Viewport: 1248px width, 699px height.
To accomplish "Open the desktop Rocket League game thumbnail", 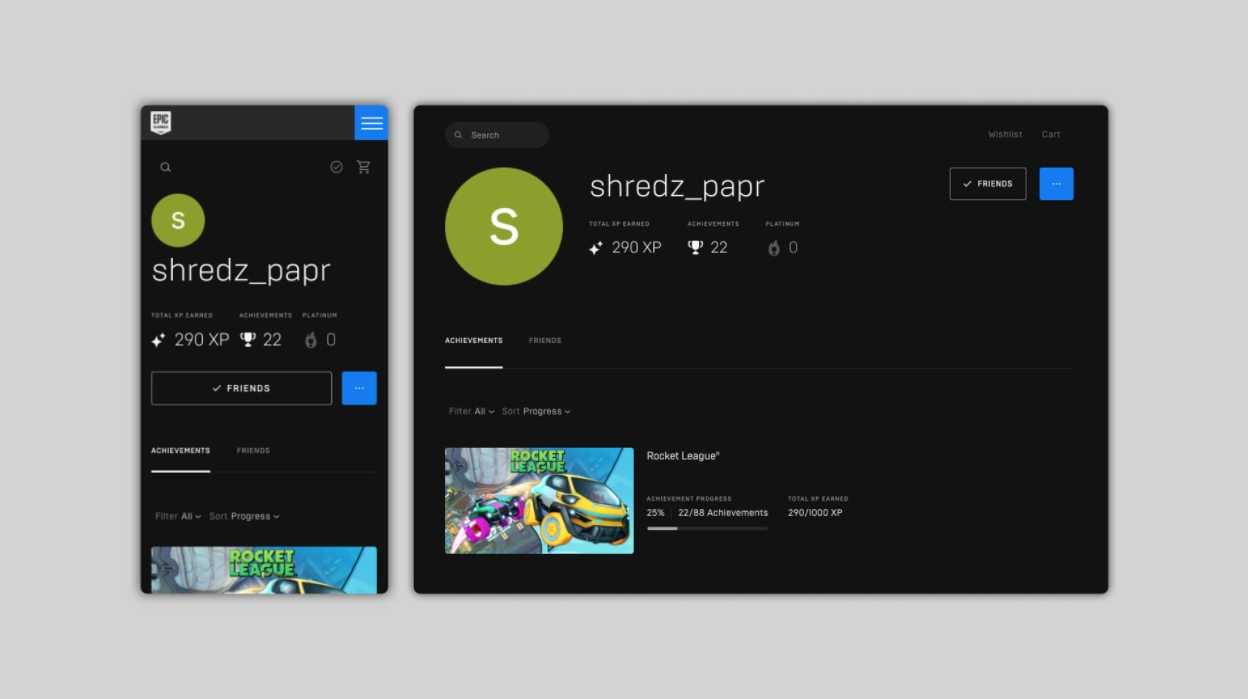I will [x=539, y=500].
